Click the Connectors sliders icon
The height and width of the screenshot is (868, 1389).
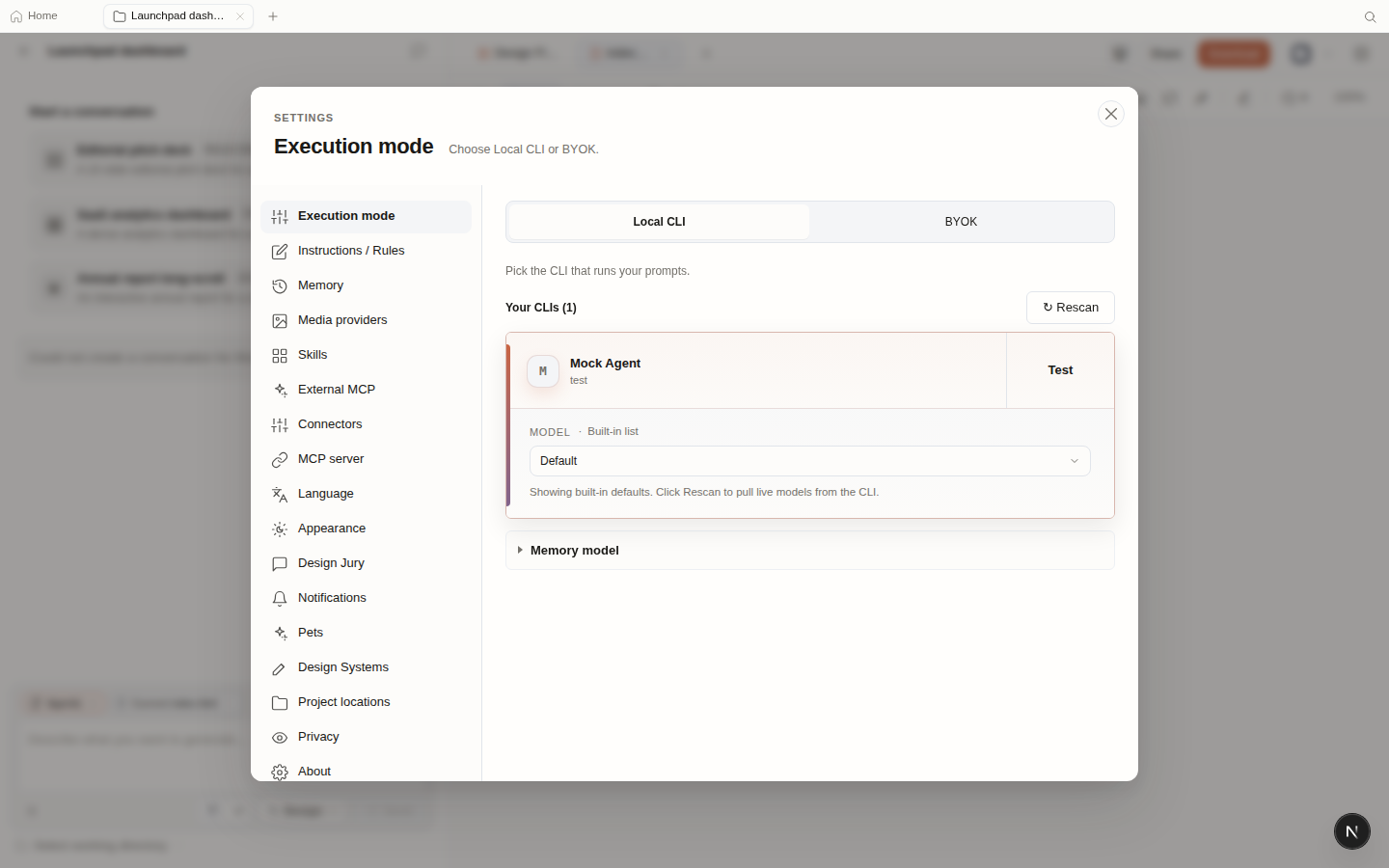280,425
